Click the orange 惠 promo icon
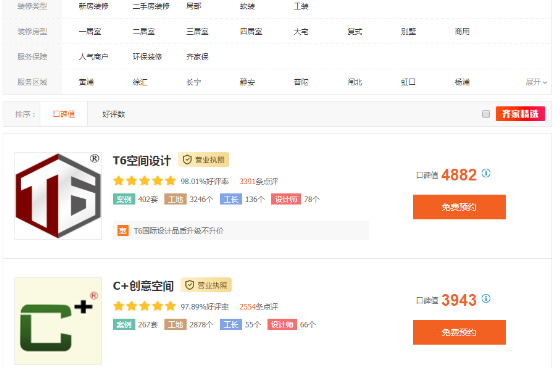The image size is (554, 368). coord(123,231)
